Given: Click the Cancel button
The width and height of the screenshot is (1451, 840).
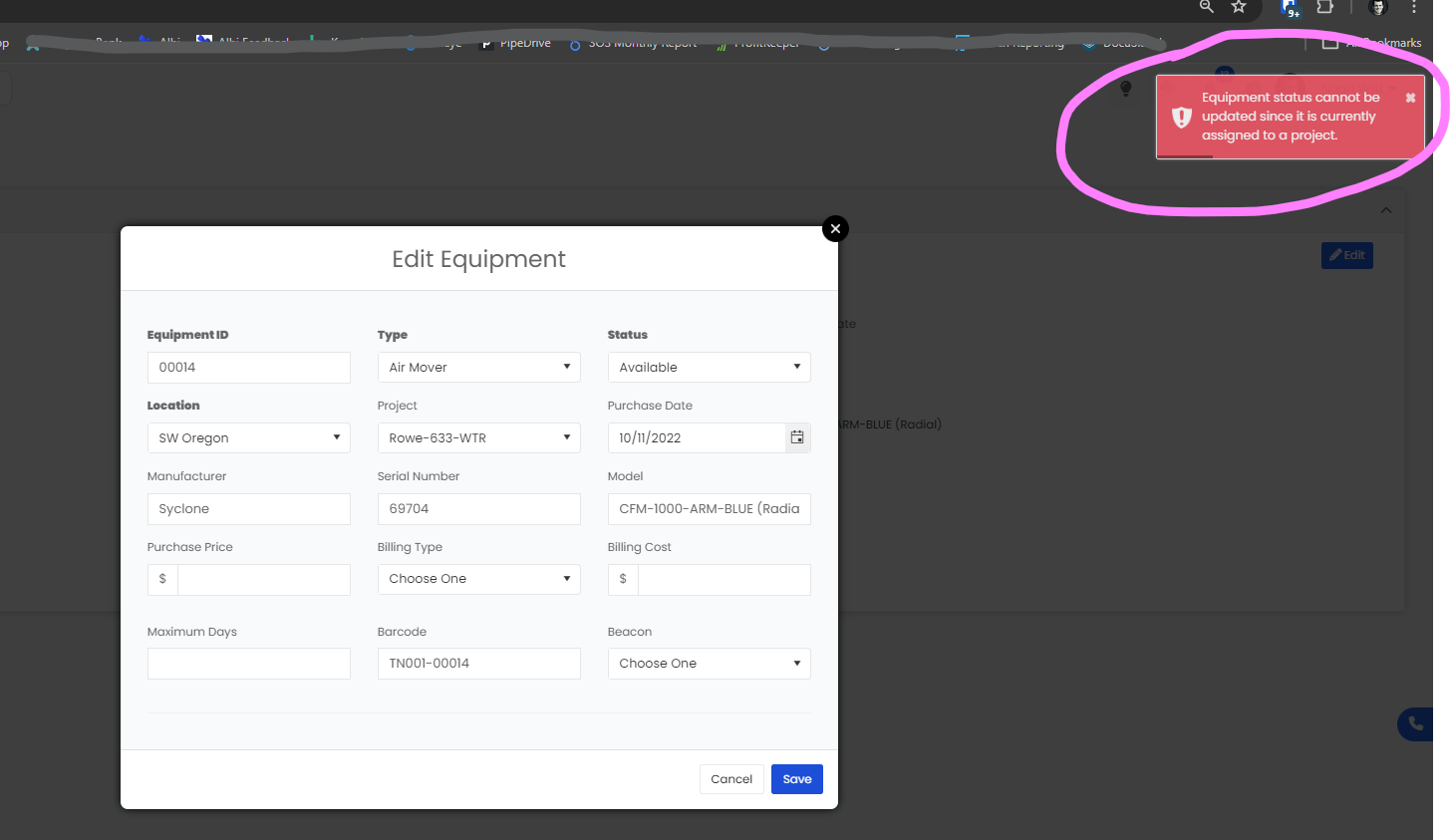Looking at the screenshot, I should 731,779.
